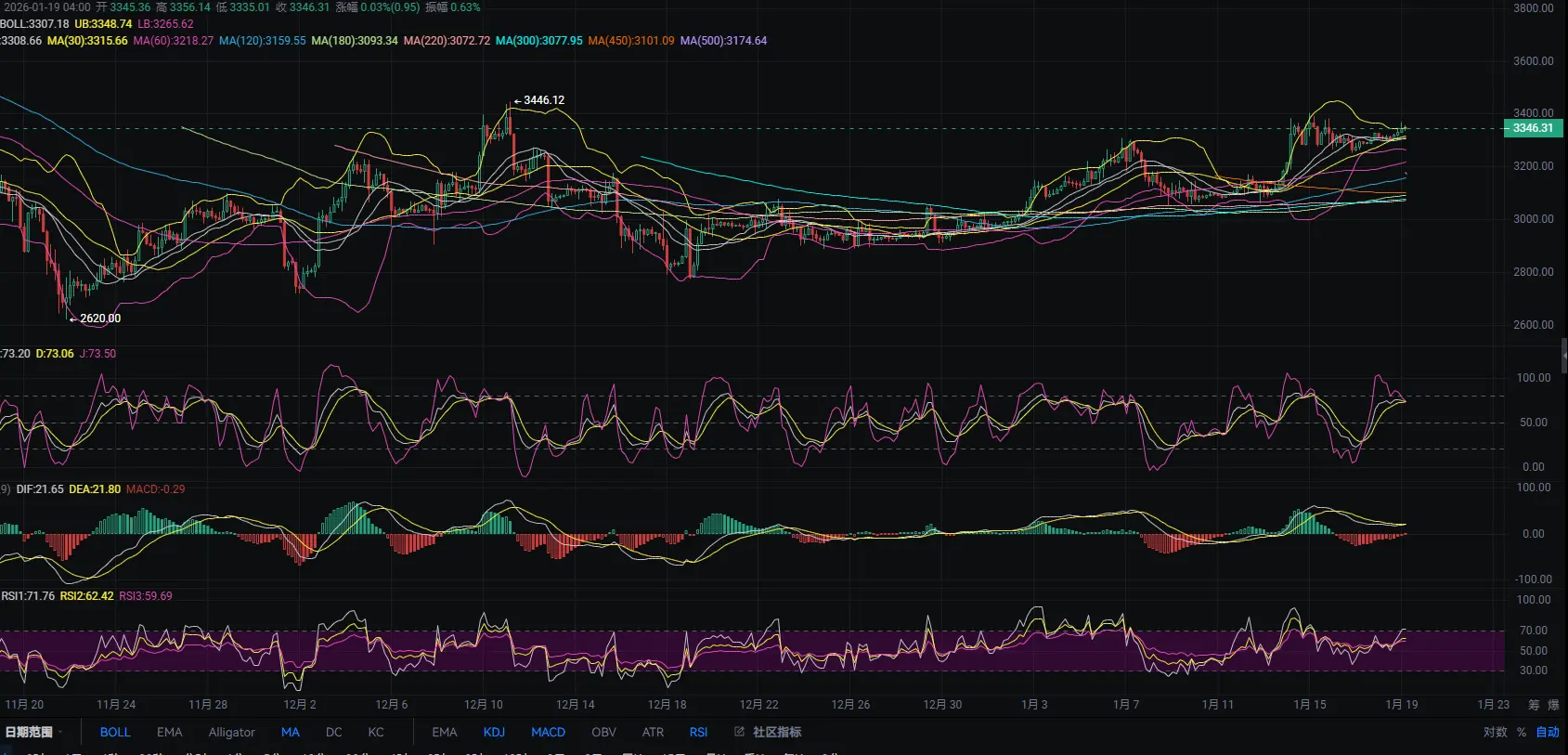
Task: Enable the ATR sub-indicator
Action: (653, 732)
